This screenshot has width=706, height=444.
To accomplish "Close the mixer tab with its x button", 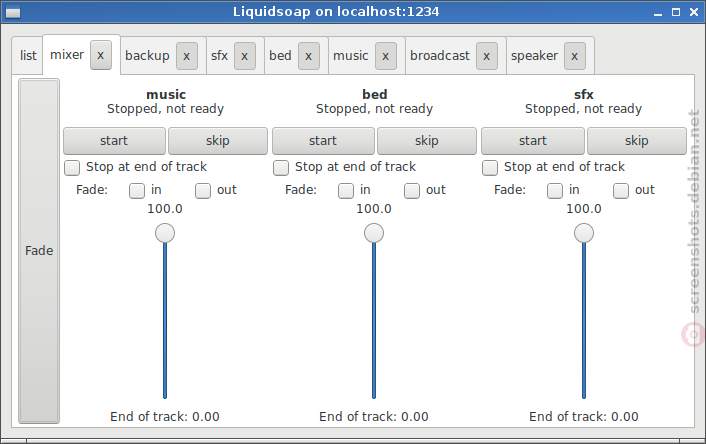I will point(100,55).
